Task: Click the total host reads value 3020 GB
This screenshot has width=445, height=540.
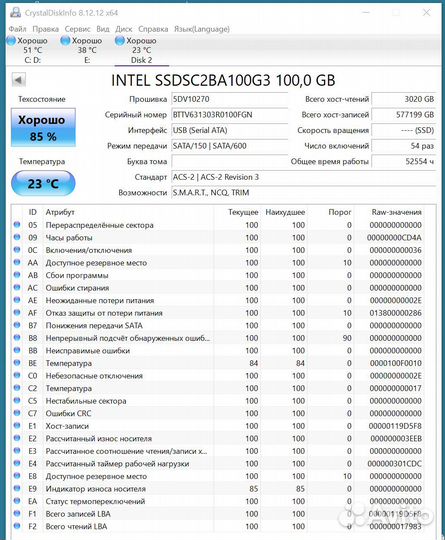Action: 404,99
